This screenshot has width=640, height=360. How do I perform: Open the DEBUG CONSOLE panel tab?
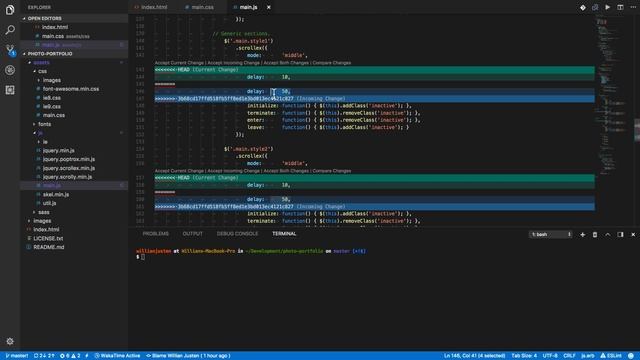pos(237,234)
